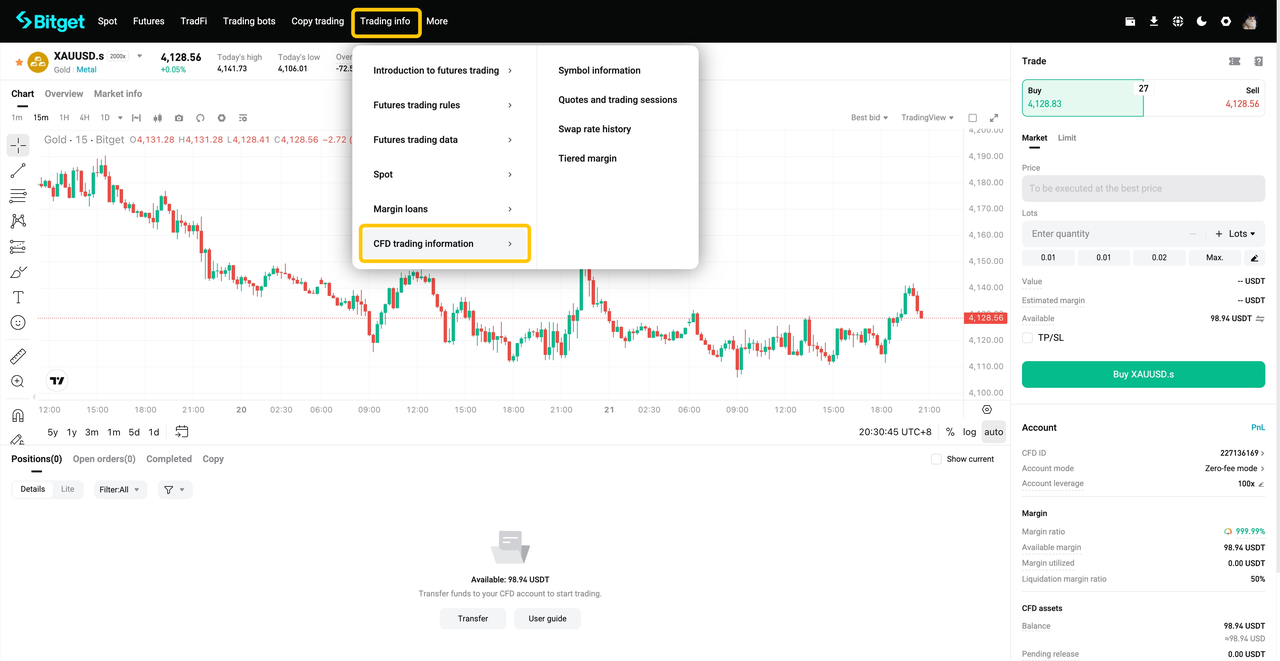Change candlestick chart style

(158, 118)
